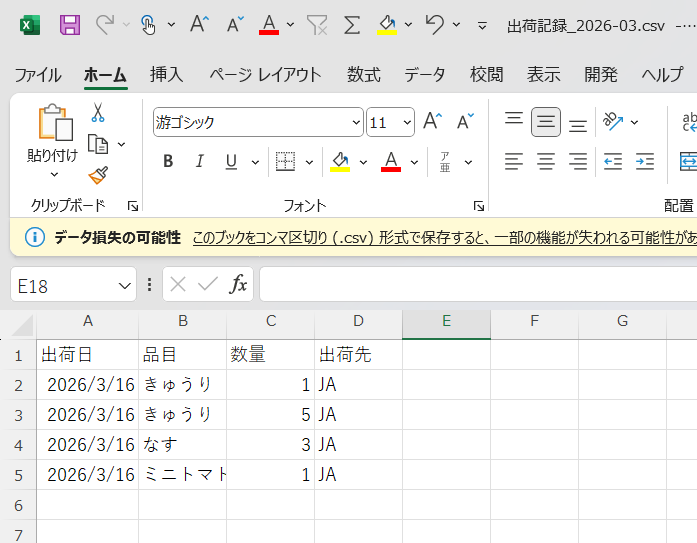Apply borders with the border icon
The width and height of the screenshot is (697, 543).
click(285, 161)
